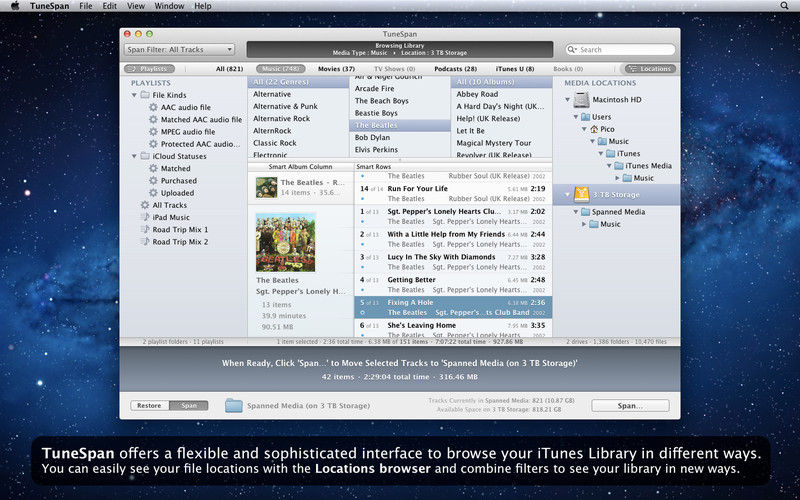The width and height of the screenshot is (800, 500).
Task: Click gear icon beside Purchased playlist
Action: pyautogui.click(x=153, y=181)
